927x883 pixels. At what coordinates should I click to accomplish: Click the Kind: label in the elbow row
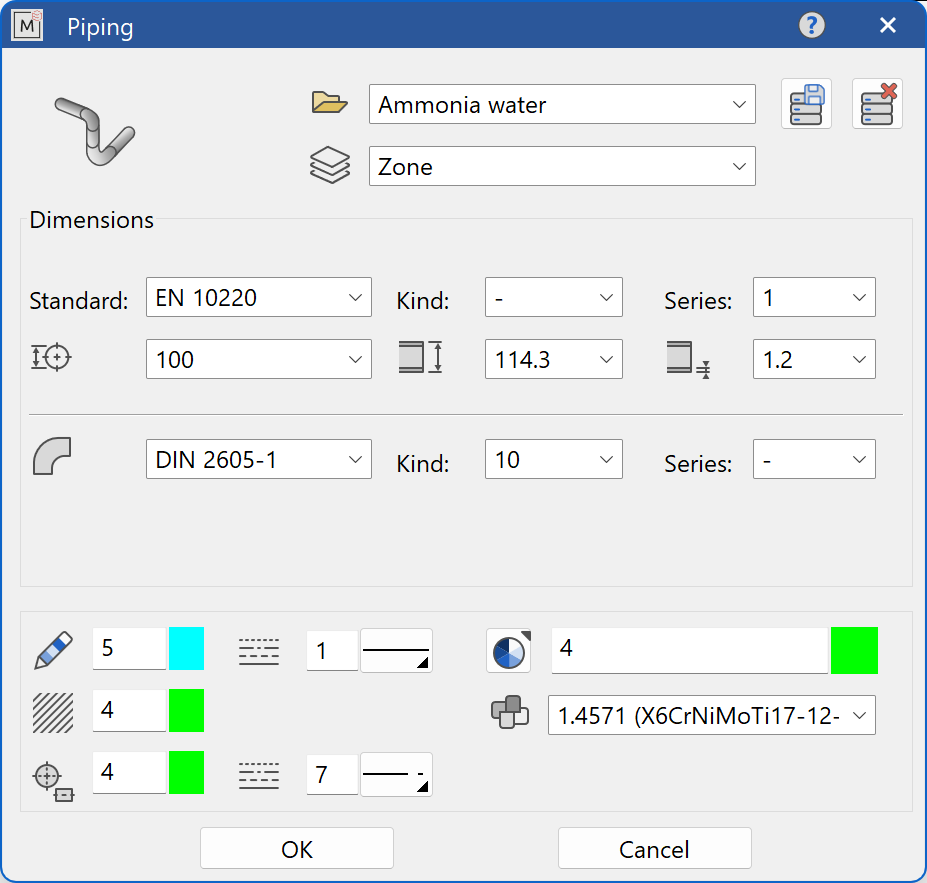(423, 463)
